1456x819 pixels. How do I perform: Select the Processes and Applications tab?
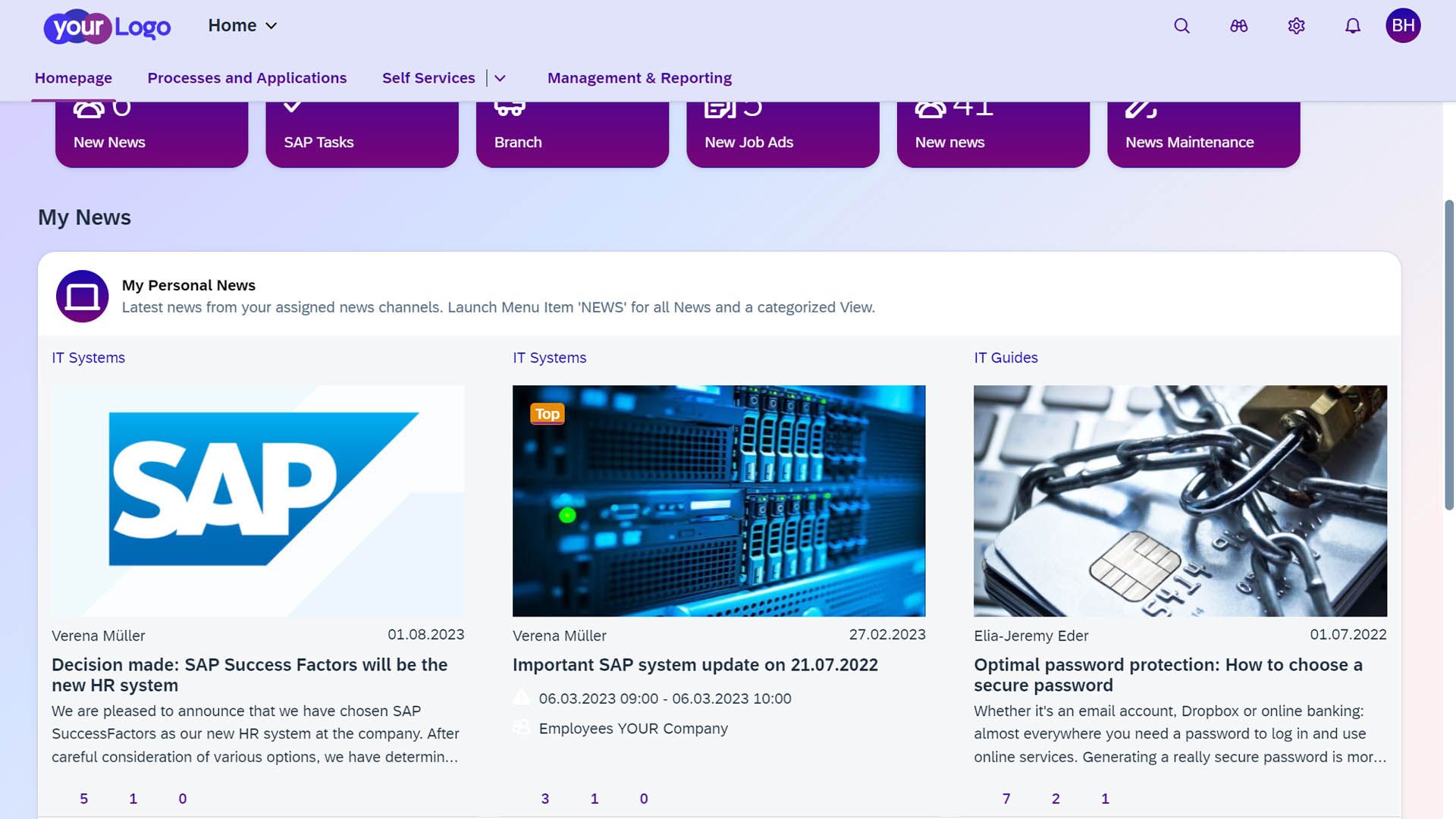coord(247,77)
